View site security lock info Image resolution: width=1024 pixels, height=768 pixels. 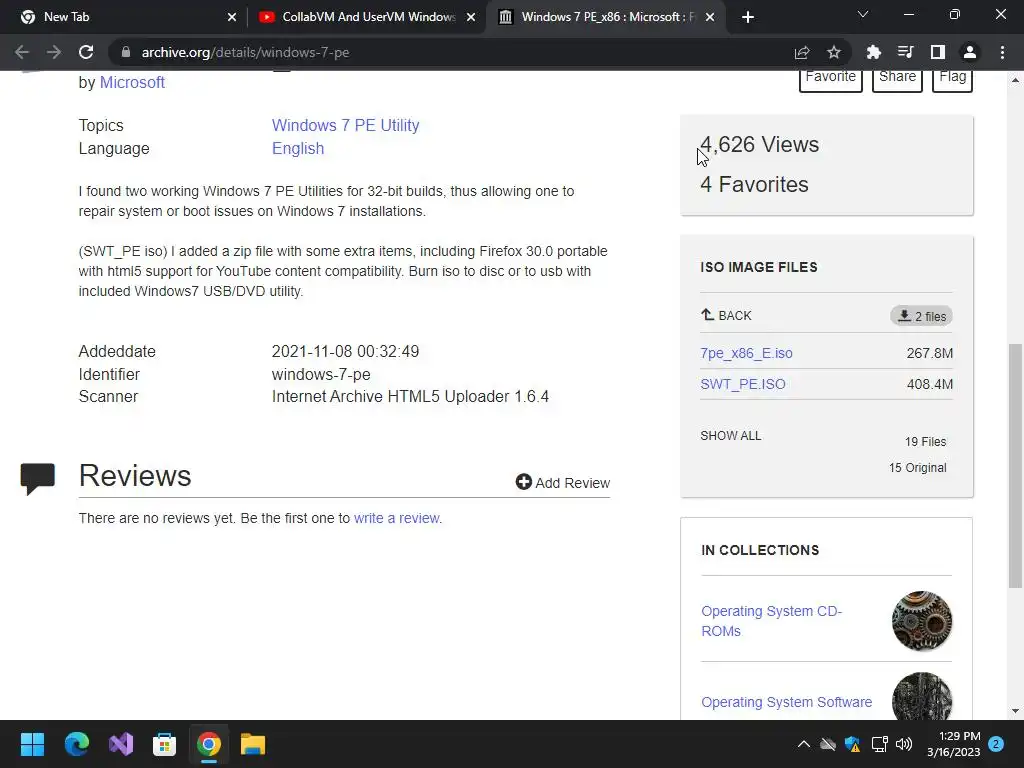tap(125, 52)
